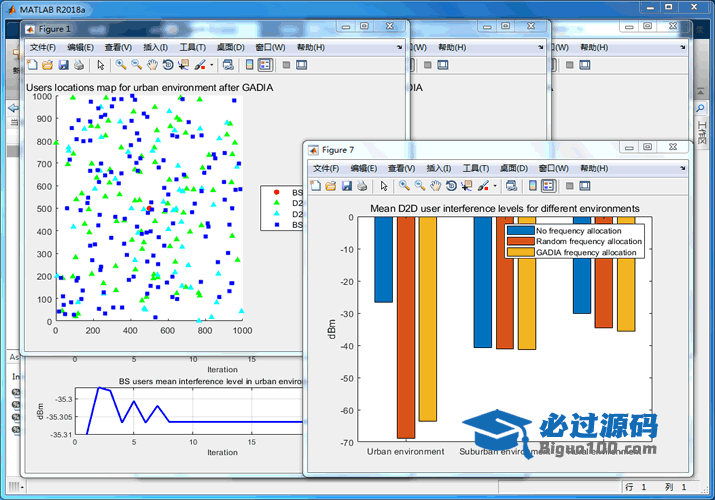Click Show Plot Tools in Figure 1
This screenshot has width=715, height=500.
pyautogui.click(x=301, y=65)
